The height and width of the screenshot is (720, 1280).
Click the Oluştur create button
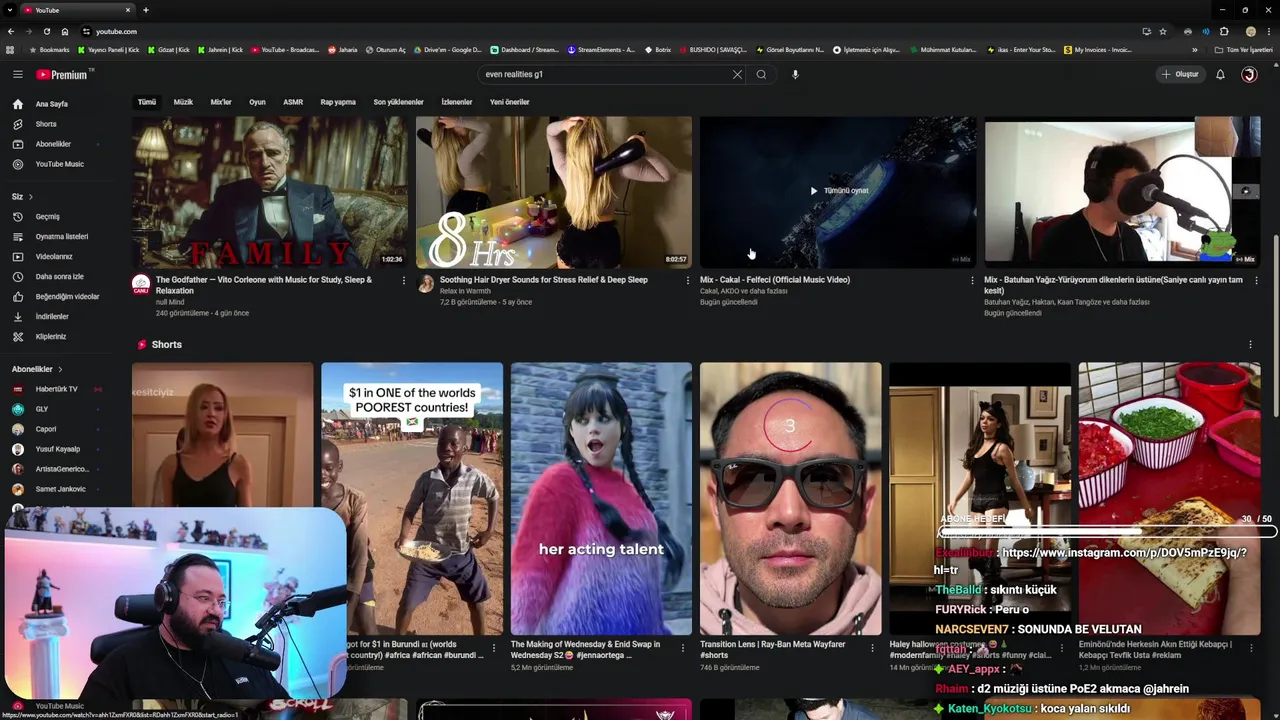[x=1180, y=74]
